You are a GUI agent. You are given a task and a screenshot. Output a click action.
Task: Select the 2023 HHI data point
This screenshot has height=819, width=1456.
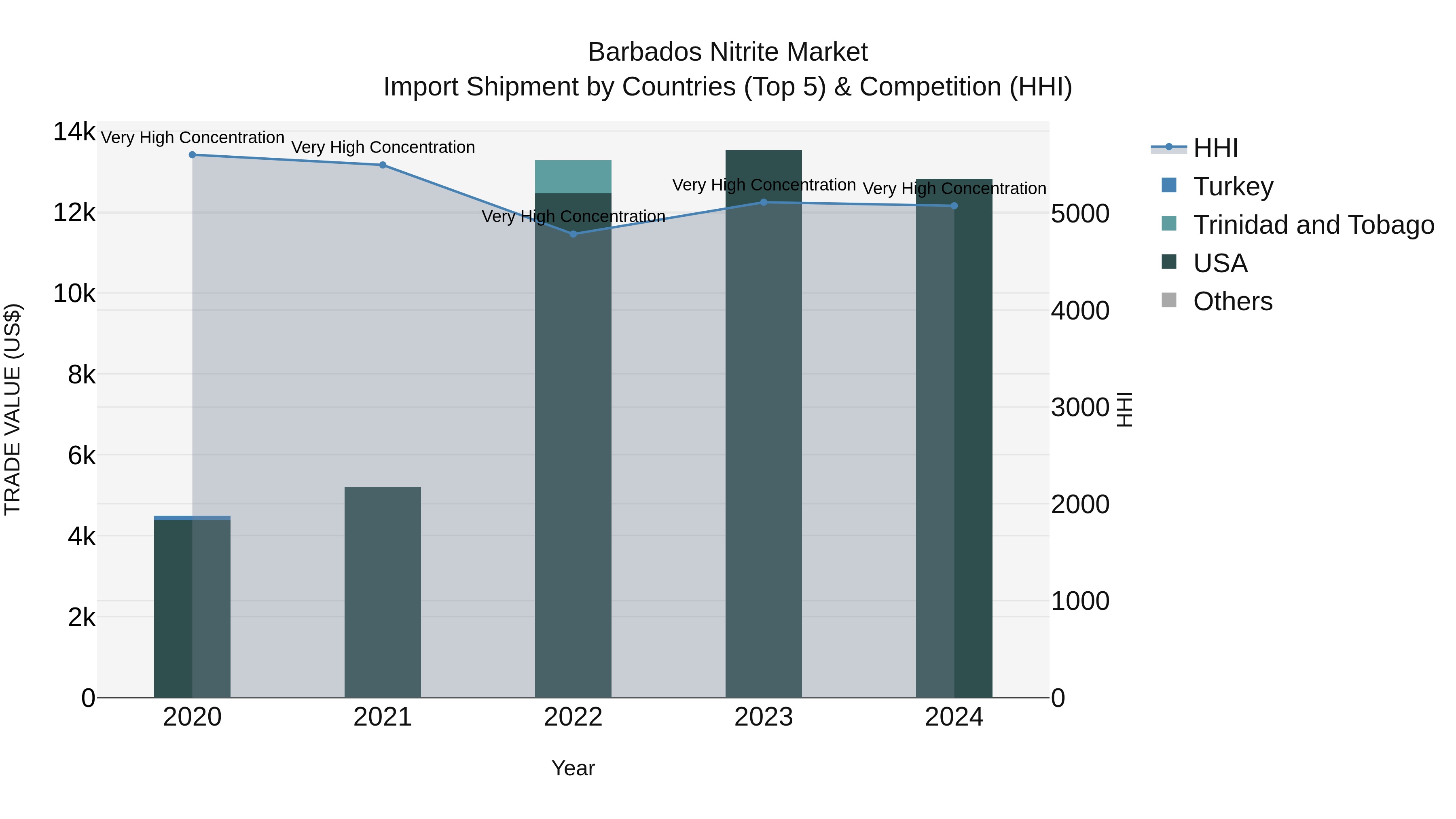(764, 202)
